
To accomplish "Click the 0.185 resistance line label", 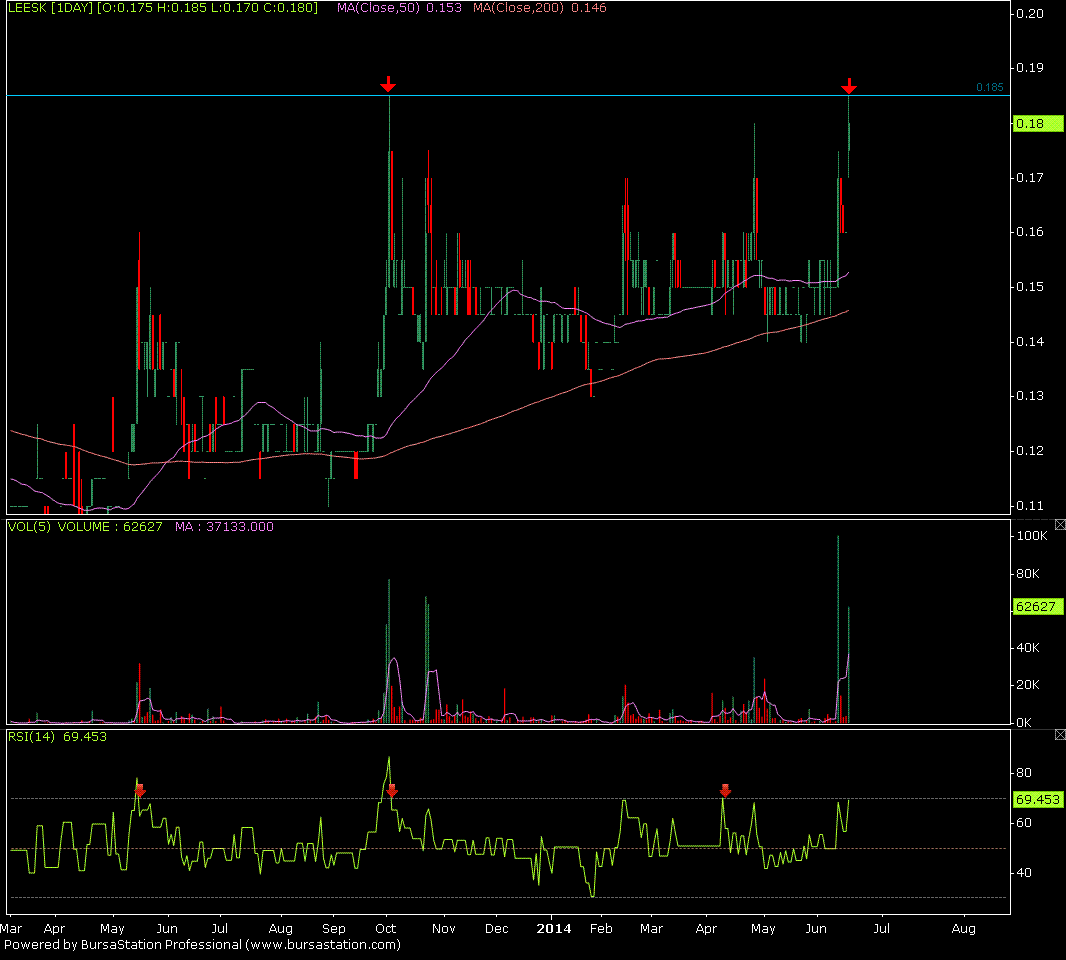I will coord(989,87).
